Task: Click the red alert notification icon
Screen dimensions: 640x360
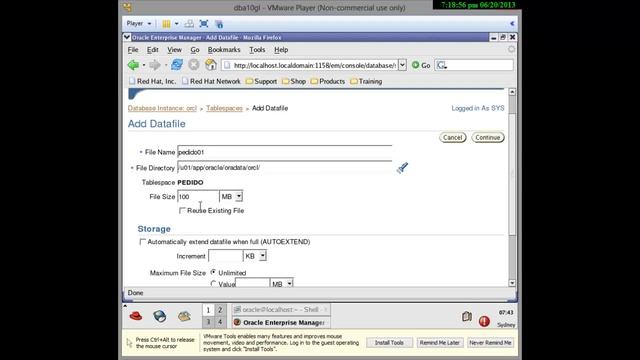Action: (484, 321)
